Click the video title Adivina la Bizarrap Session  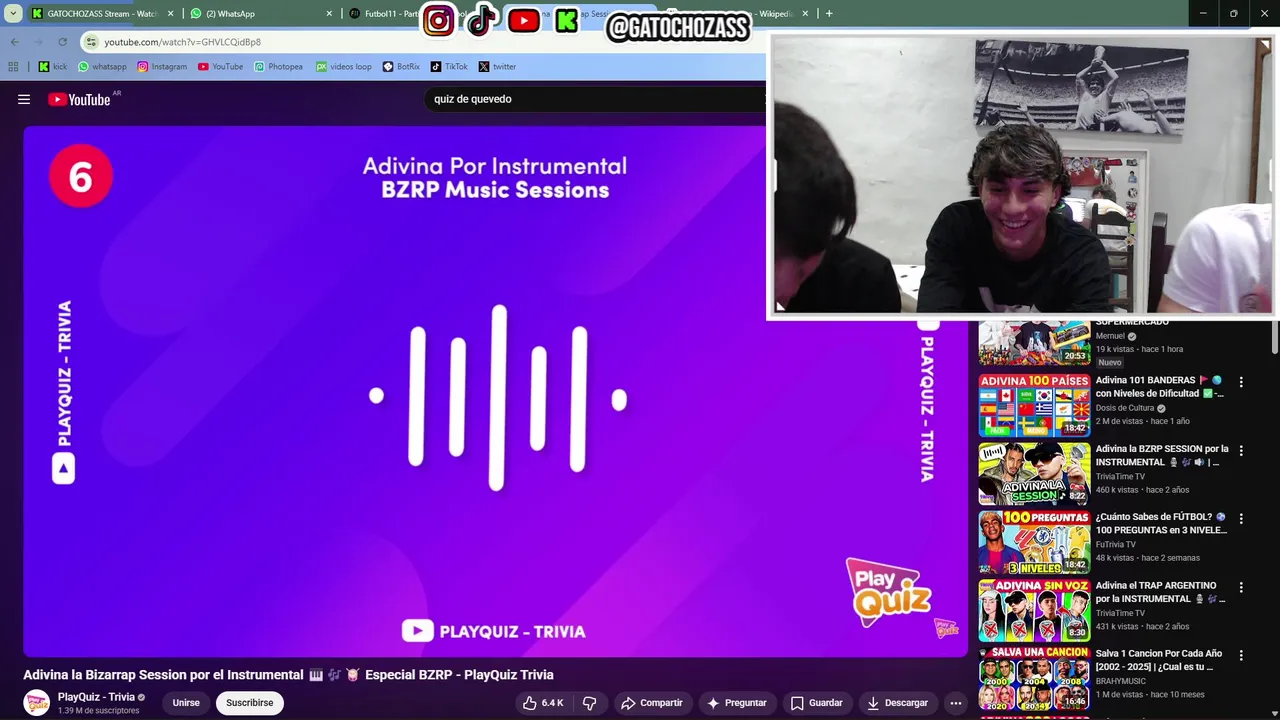click(288, 675)
